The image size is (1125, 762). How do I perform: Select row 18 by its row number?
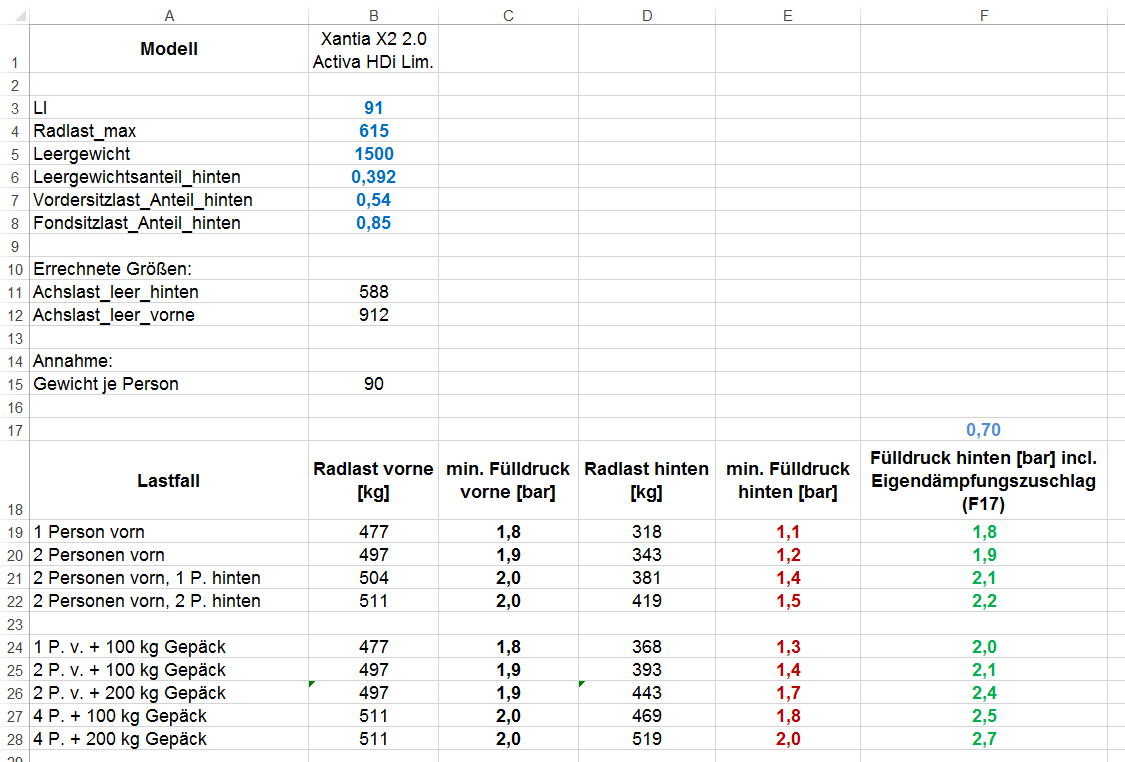[x=14, y=481]
